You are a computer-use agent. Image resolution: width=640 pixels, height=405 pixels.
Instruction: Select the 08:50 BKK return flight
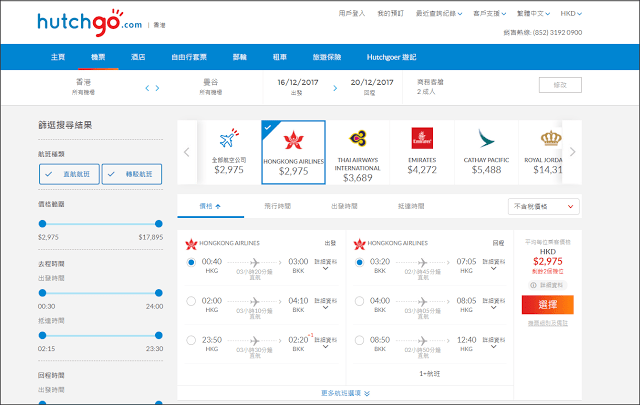pyautogui.click(x=359, y=340)
